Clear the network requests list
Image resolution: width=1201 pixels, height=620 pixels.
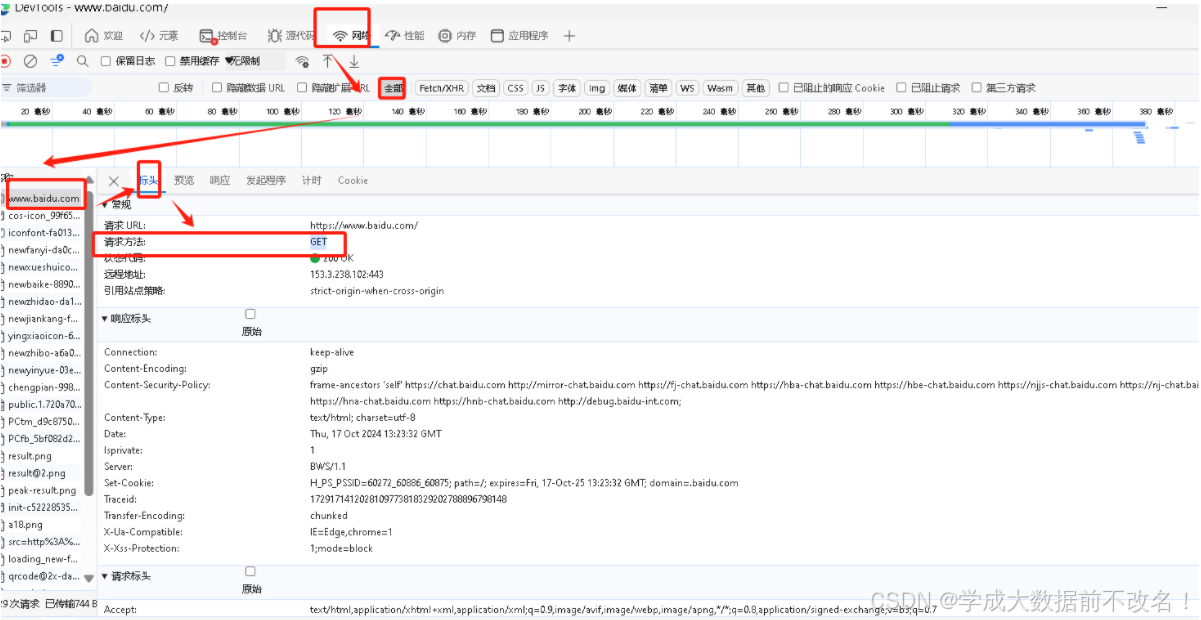[x=29, y=60]
